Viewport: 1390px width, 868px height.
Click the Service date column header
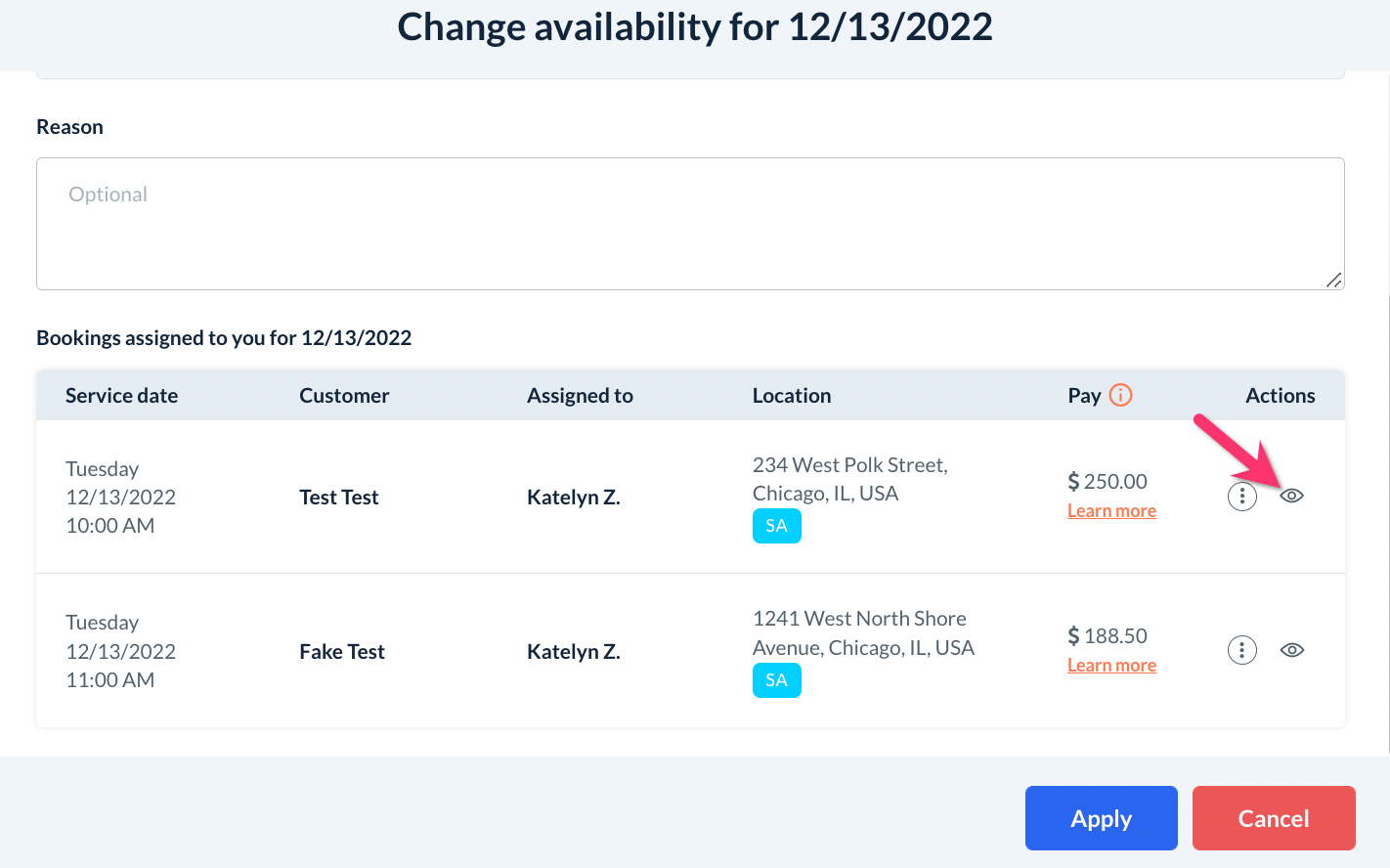[x=121, y=396]
